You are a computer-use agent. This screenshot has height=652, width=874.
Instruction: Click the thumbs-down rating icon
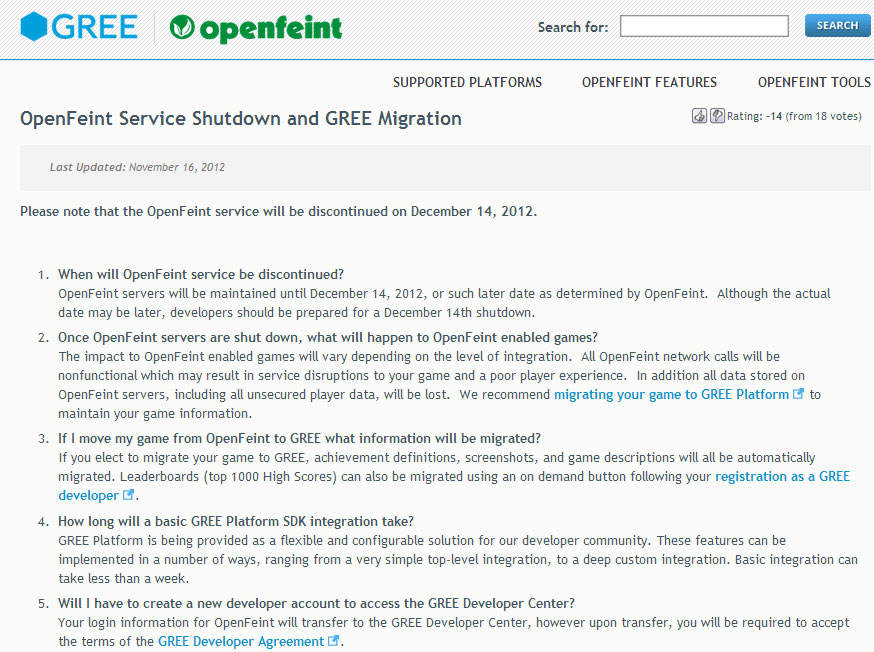point(717,116)
